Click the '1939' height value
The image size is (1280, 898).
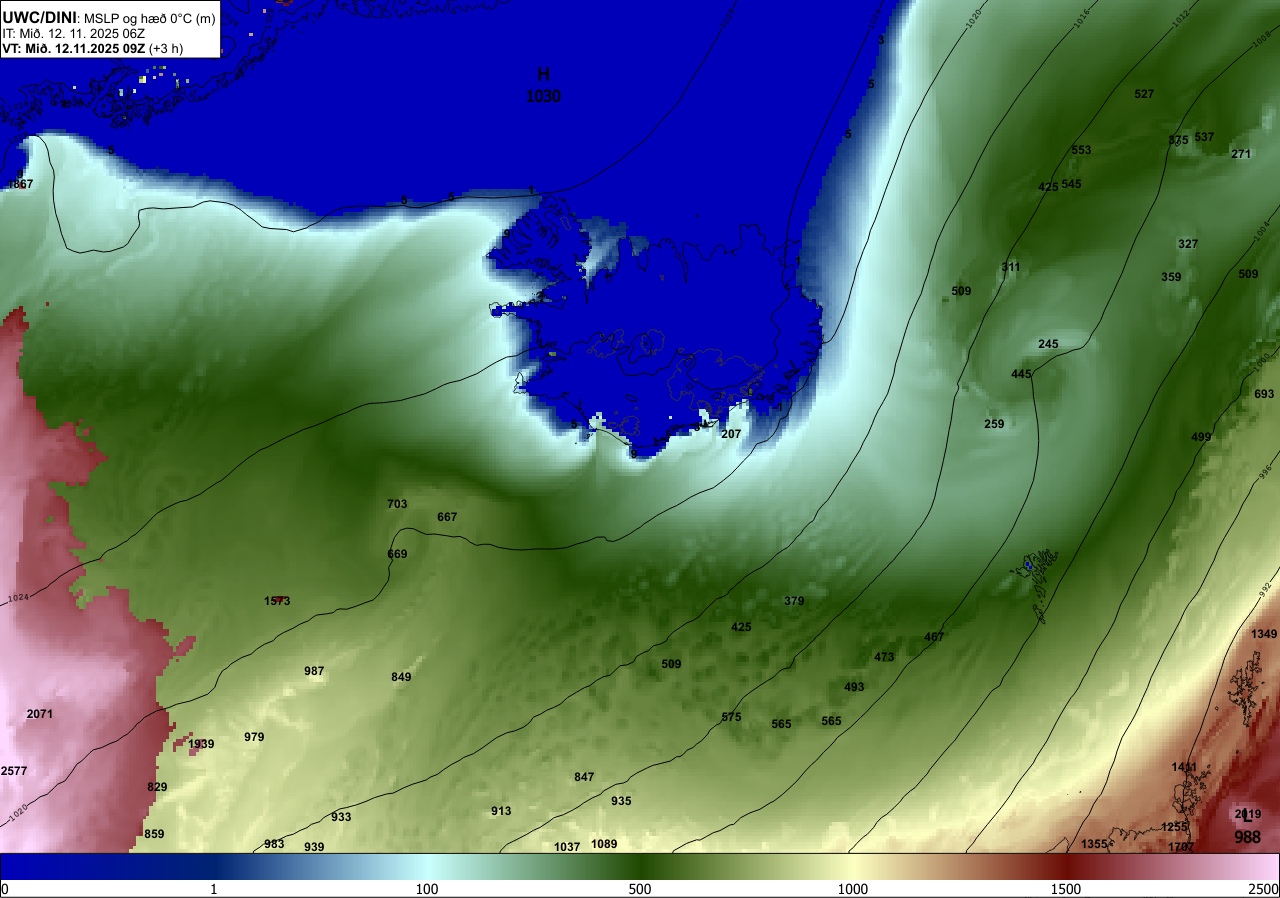[201, 744]
